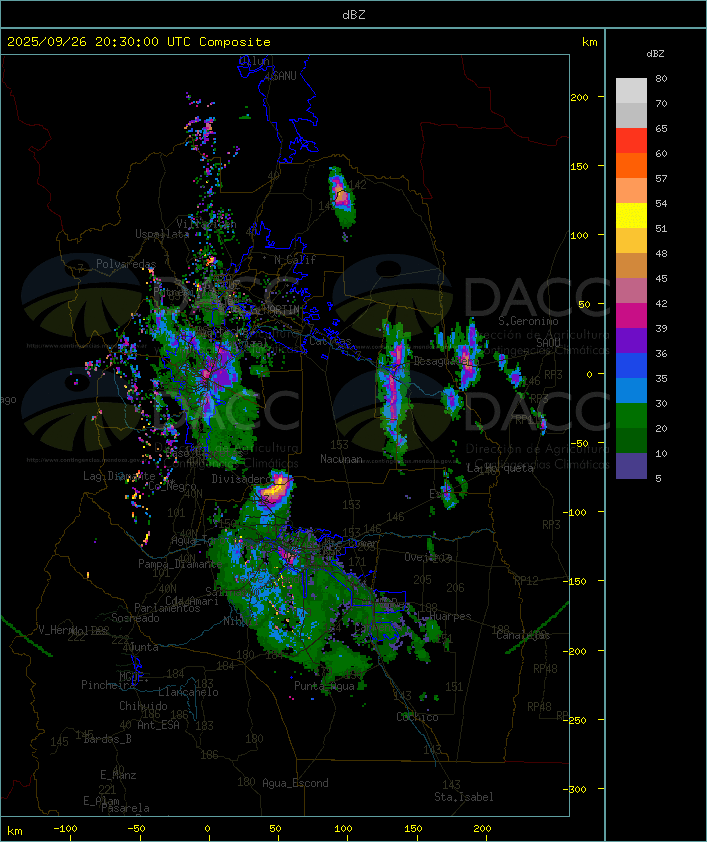Image resolution: width=707 pixels, height=842 pixels.
Task: Click the Agua_Escond place label
Action: [x=295, y=783]
